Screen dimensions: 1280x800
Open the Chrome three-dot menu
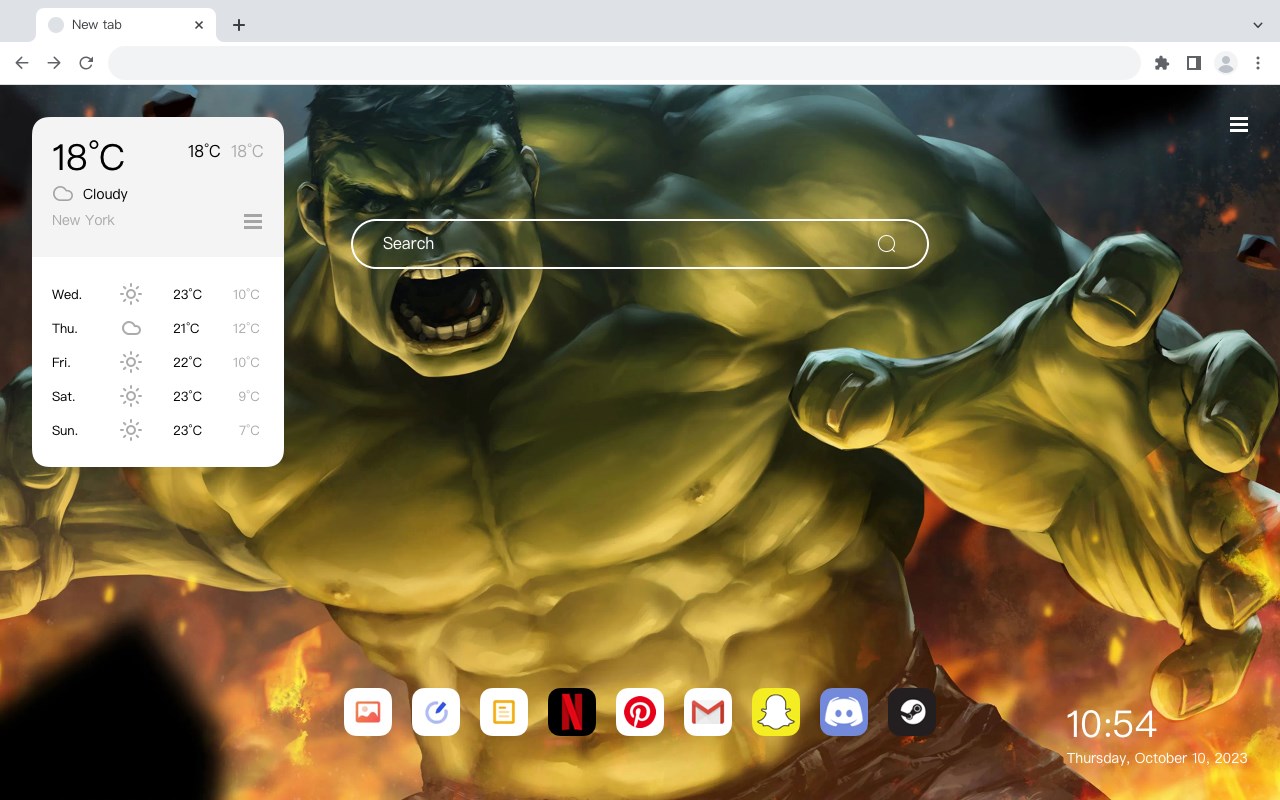[1258, 63]
